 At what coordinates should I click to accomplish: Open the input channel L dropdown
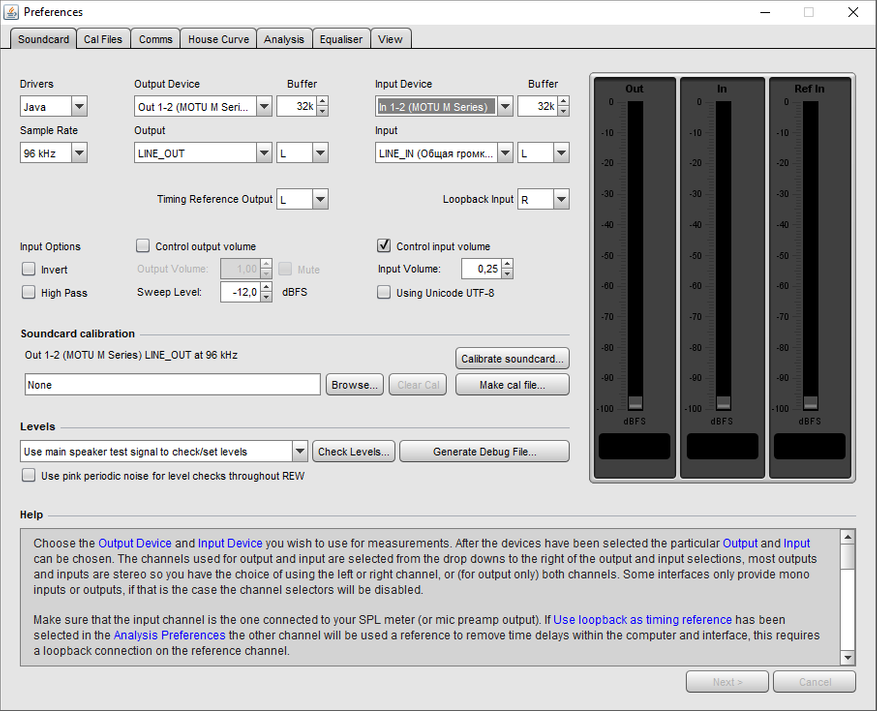coord(561,153)
